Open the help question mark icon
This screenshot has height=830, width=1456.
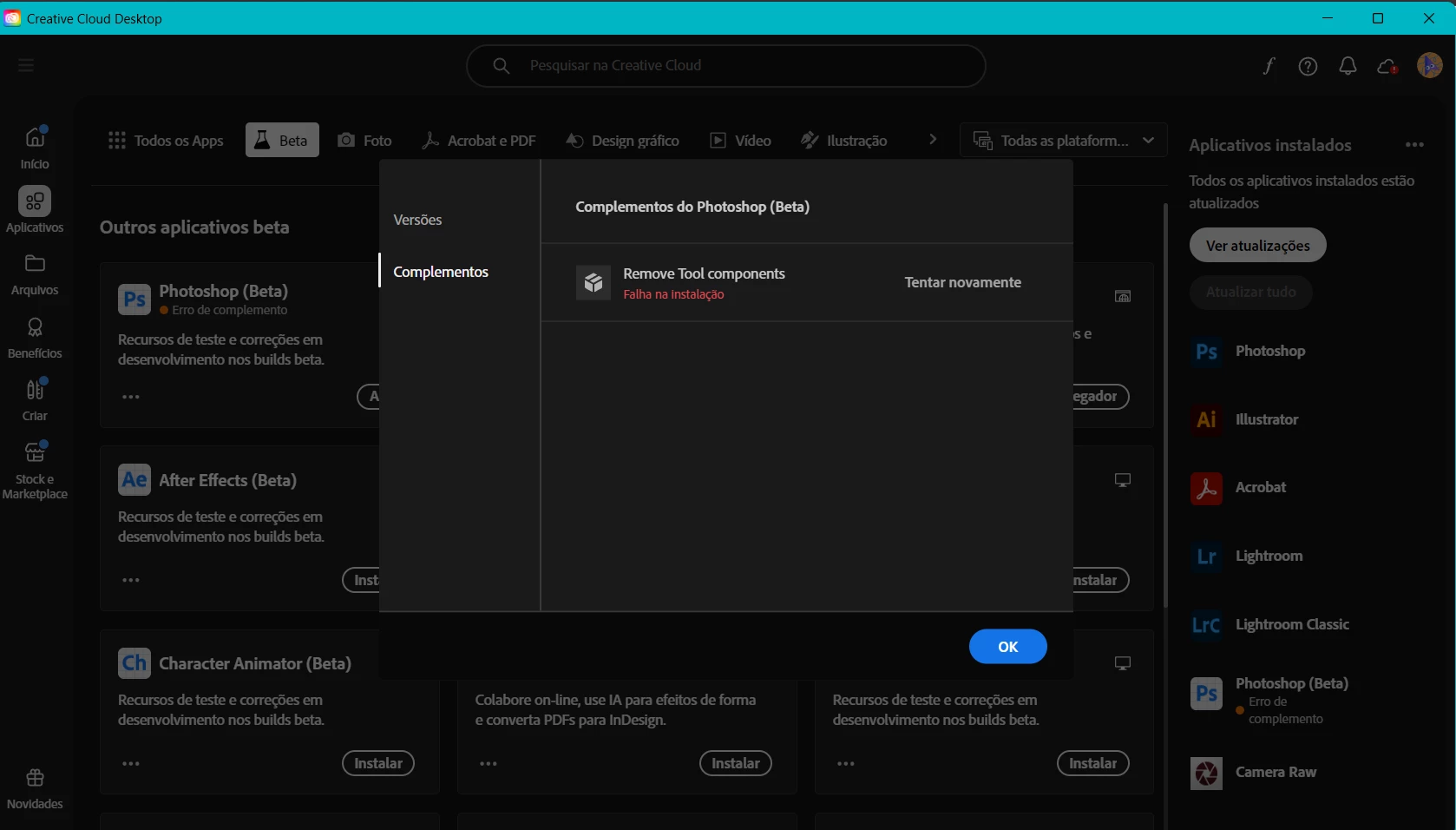(1308, 66)
